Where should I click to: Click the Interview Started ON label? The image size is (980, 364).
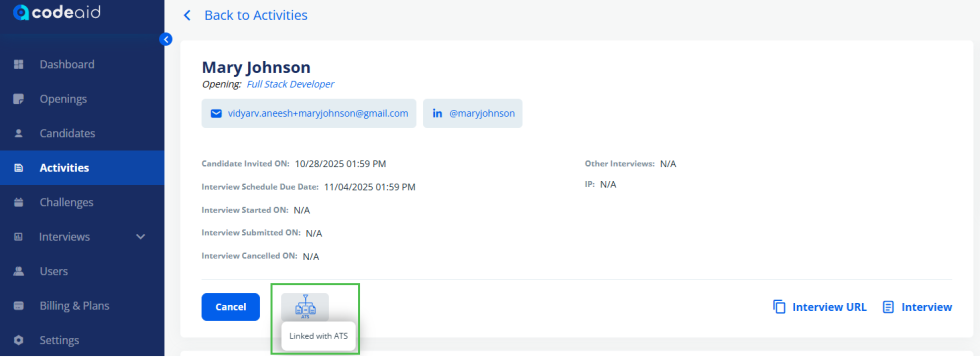[246, 210]
